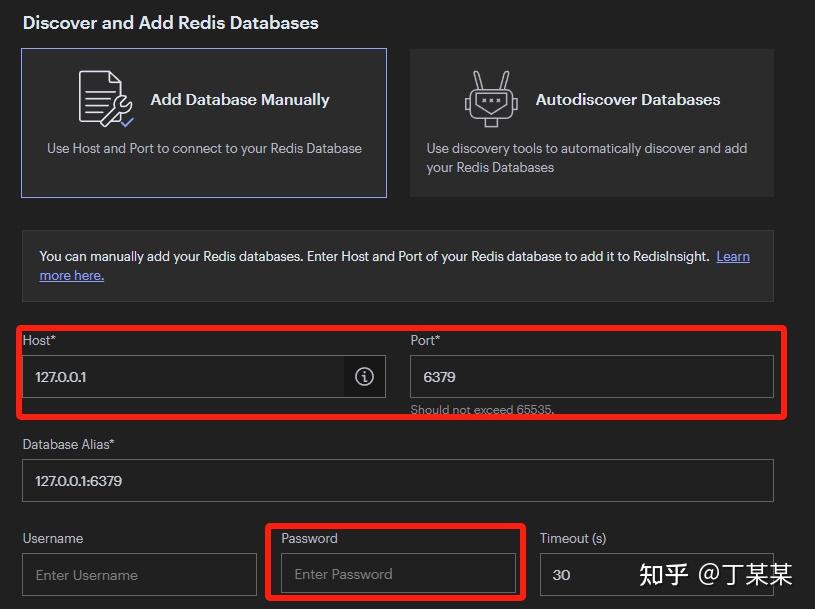Click the Host input field
The image size is (815, 609).
(183, 376)
